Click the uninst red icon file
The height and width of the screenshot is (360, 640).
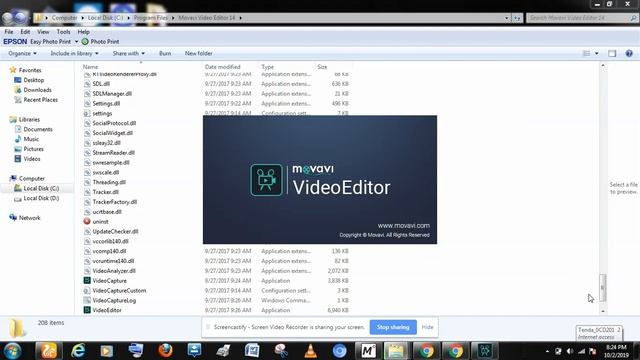click(x=87, y=221)
